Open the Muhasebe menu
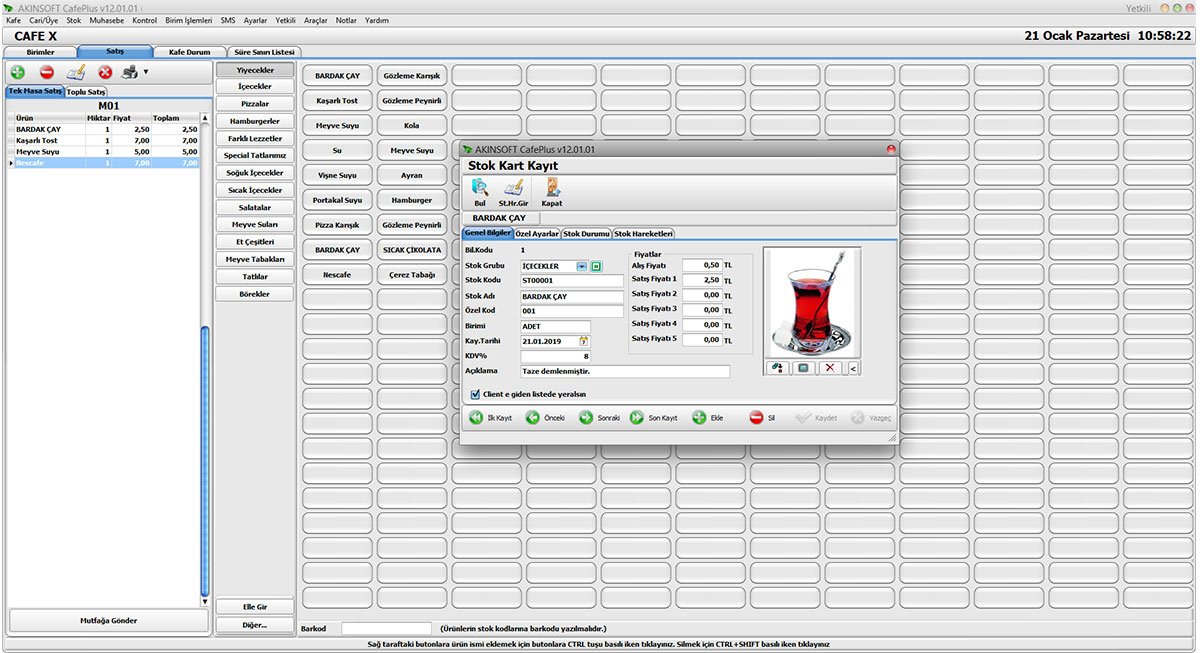The width and height of the screenshot is (1200, 653). 108,20
